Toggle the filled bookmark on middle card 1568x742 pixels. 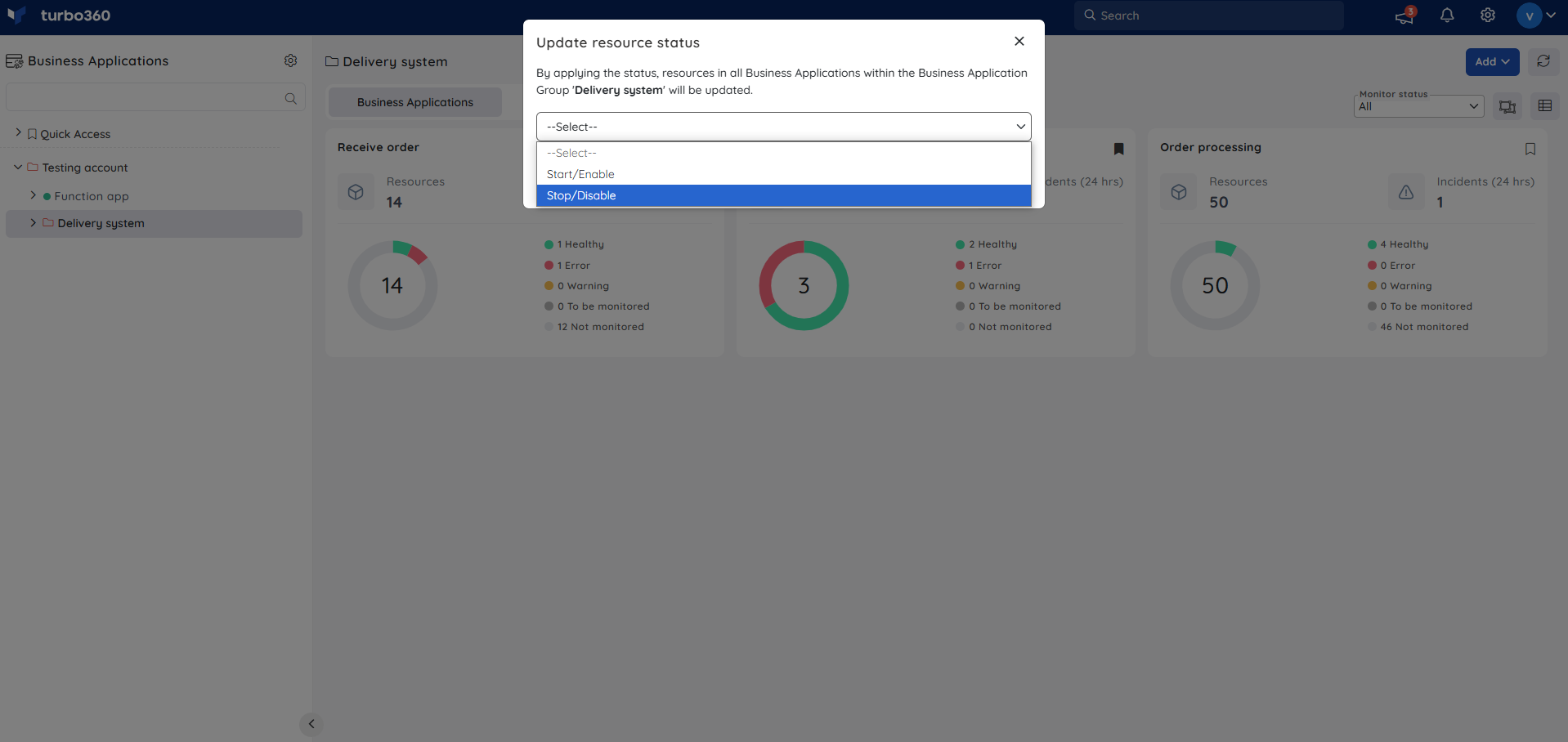pos(1119,149)
